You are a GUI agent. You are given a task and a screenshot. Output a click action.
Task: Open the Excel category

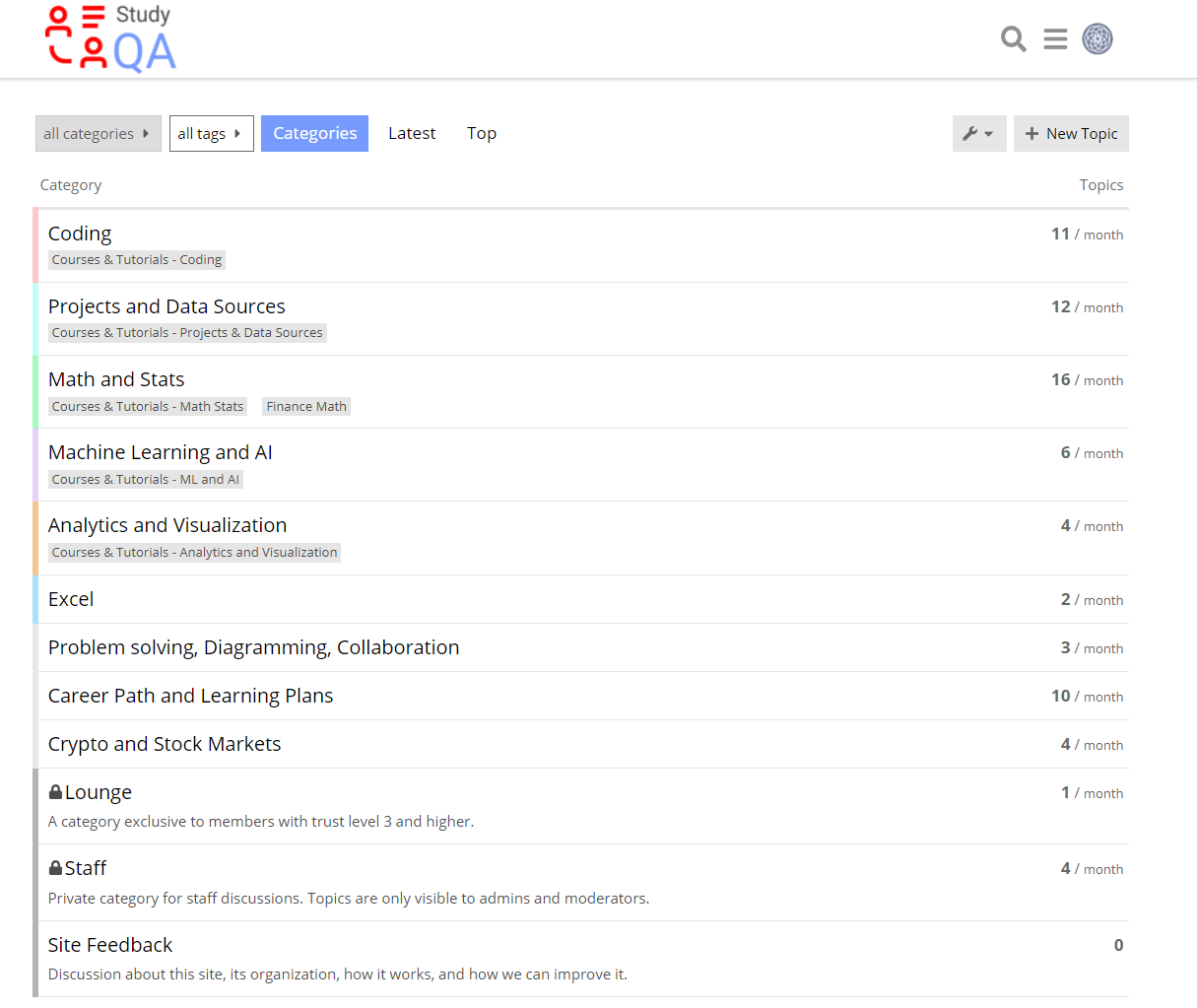[x=71, y=600]
